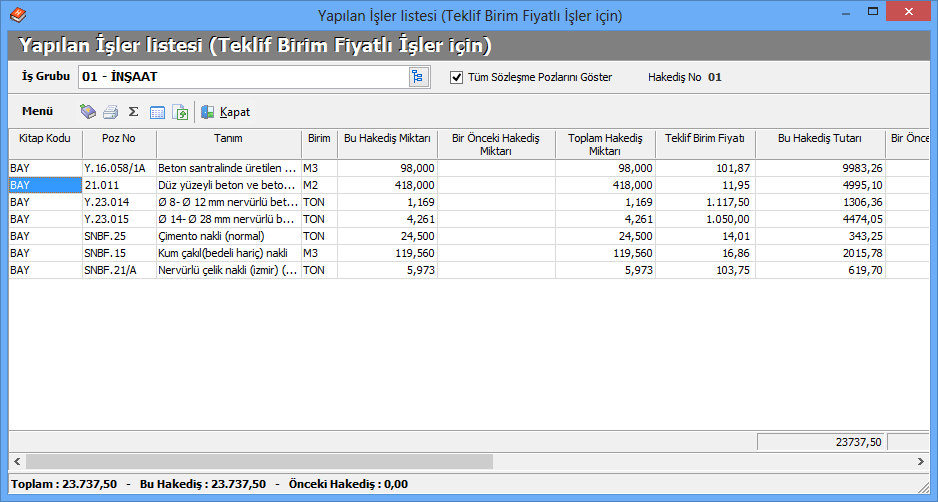Open the İş Grubu tree selector icon
Screen dimensions: 938x502
point(418,77)
